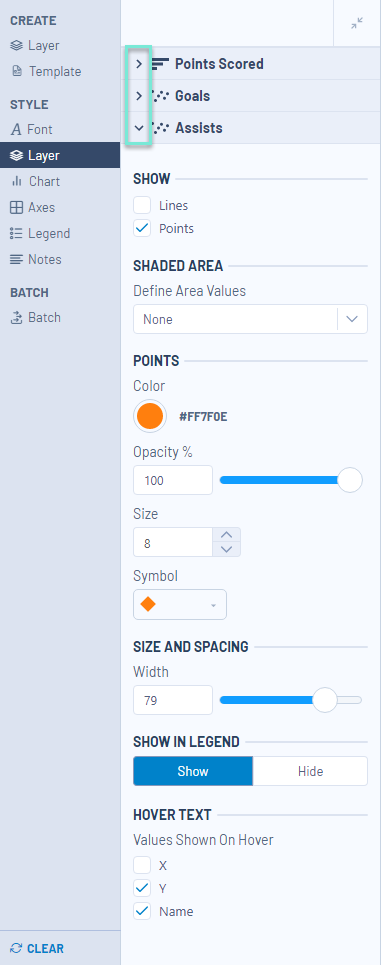This screenshot has height=965, width=381.
Task: Open Create Layer in sidebar
Action: [x=35, y=46]
